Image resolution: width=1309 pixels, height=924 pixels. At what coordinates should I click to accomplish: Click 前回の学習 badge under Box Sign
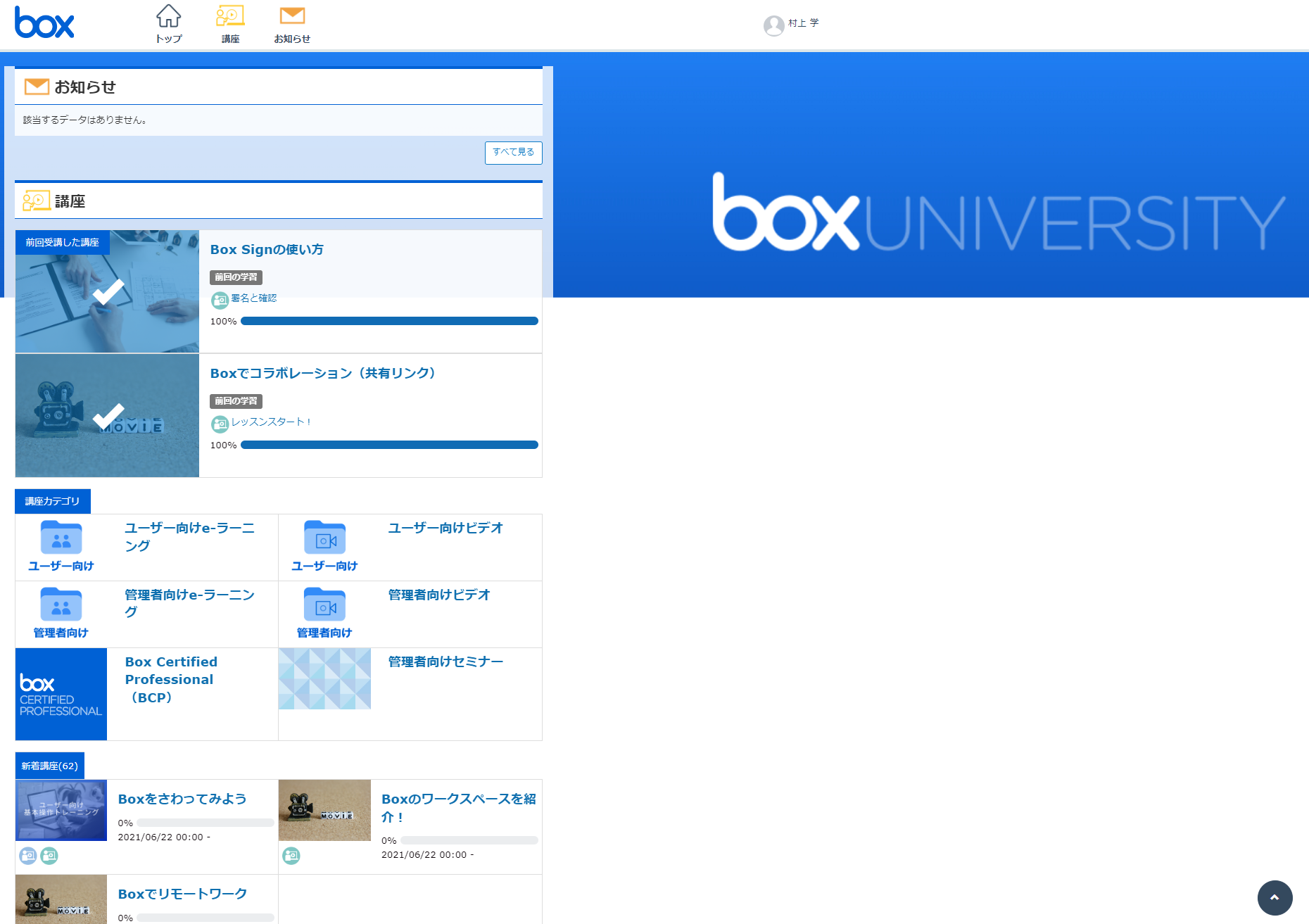coord(236,277)
